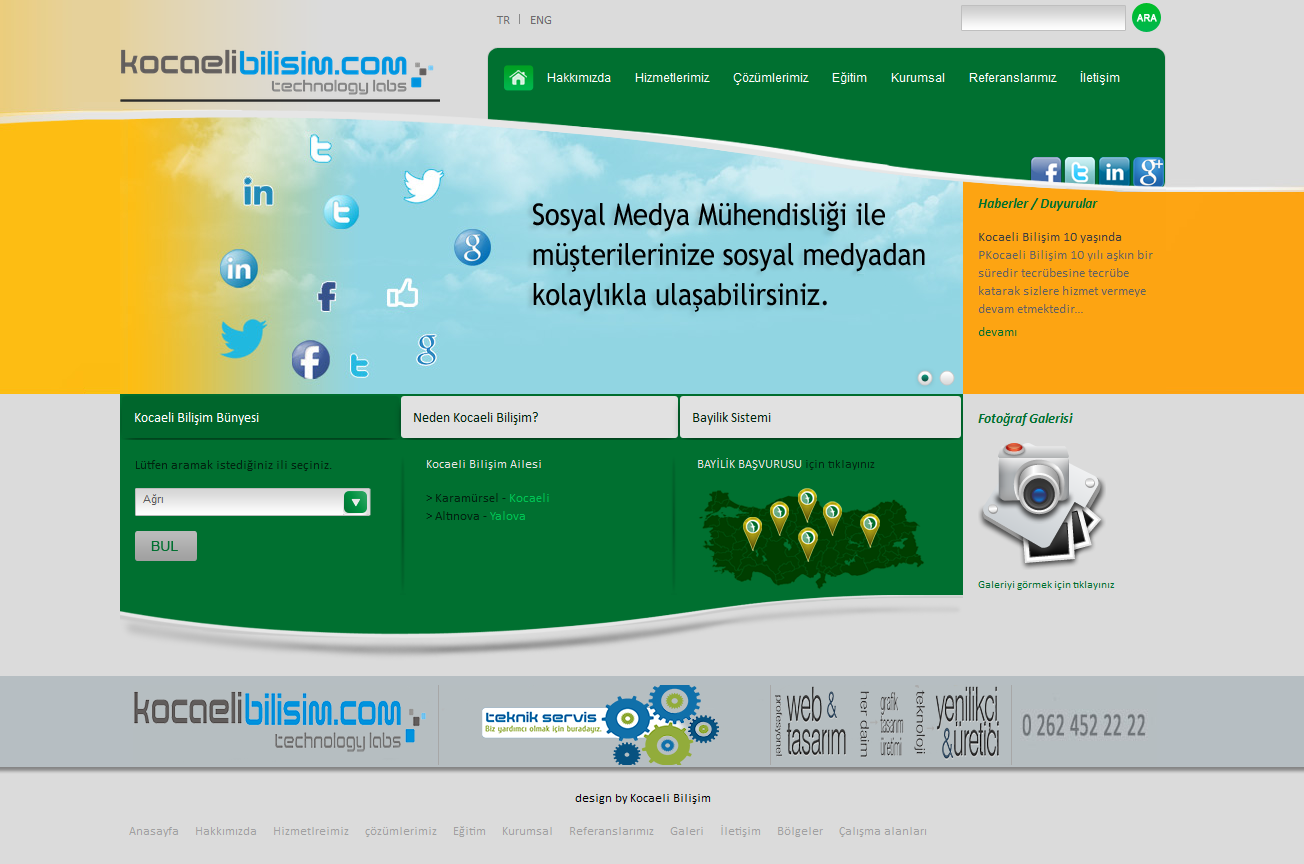Open footer Hakkımızda link
The image size is (1304, 864).
pyautogui.click(x=226, y=831)
